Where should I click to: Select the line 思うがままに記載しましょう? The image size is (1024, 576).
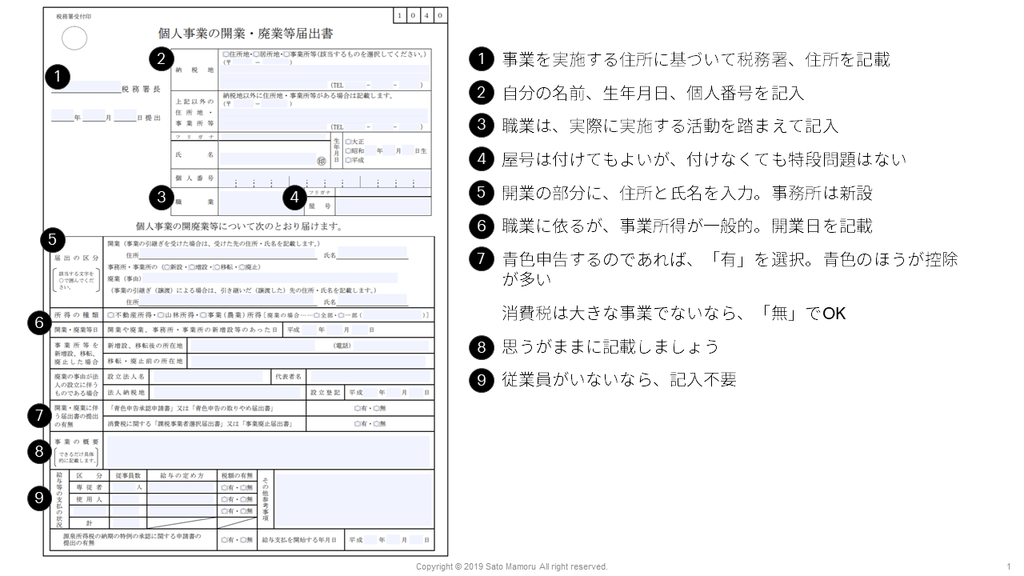coord(611,347)
